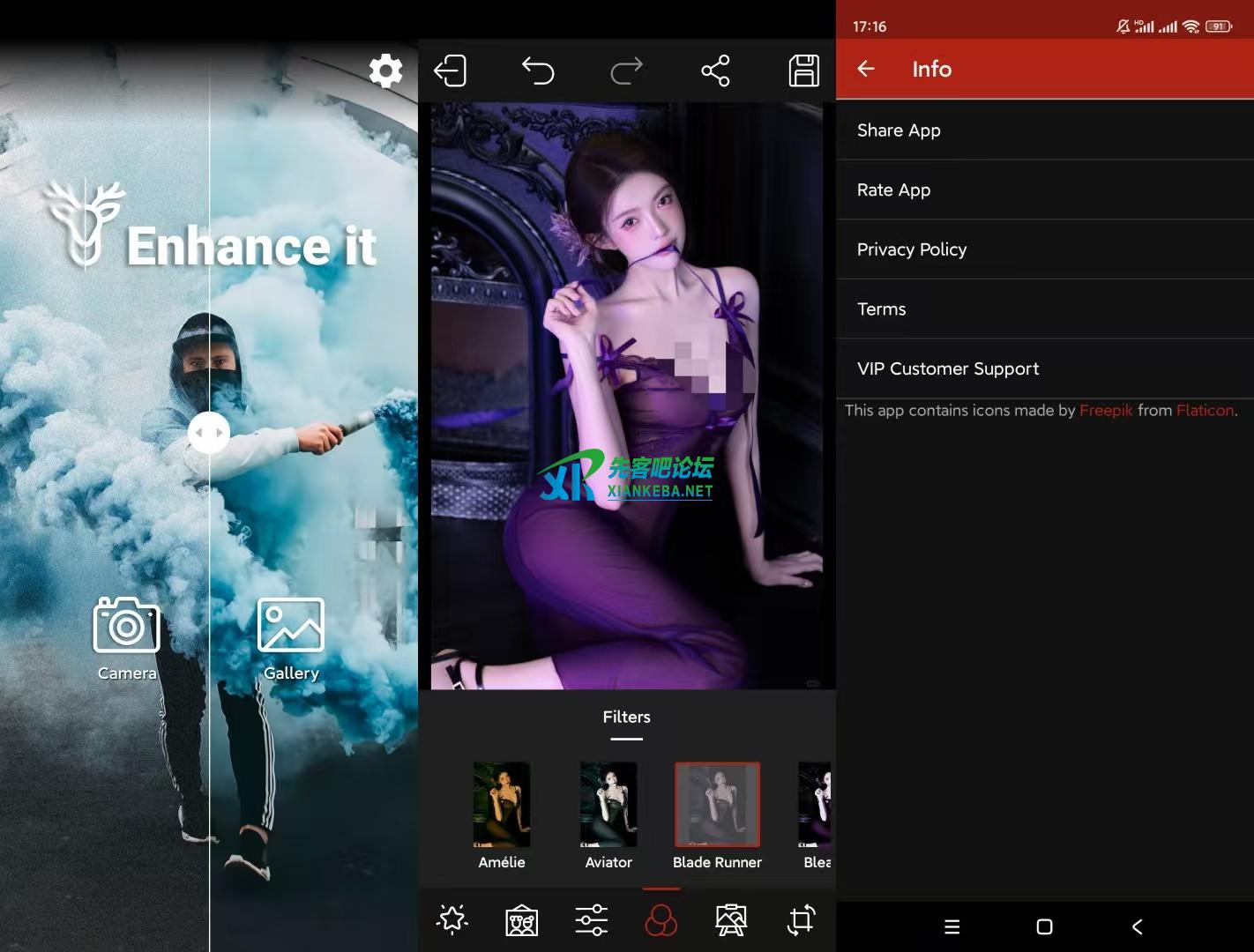Open the adjustment sliders tool

pyautogui.click(x=591, y=919)
